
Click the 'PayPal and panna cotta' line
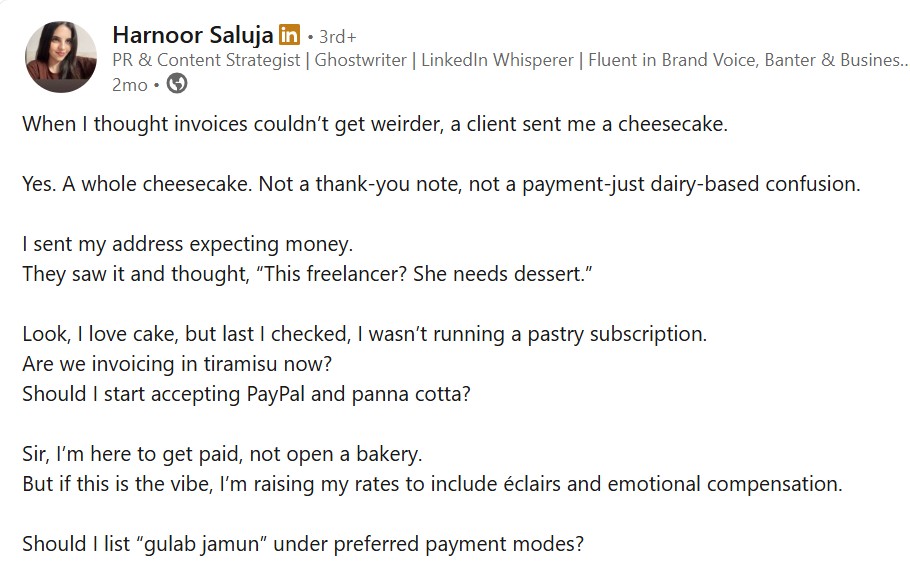[x=246, y=394]
